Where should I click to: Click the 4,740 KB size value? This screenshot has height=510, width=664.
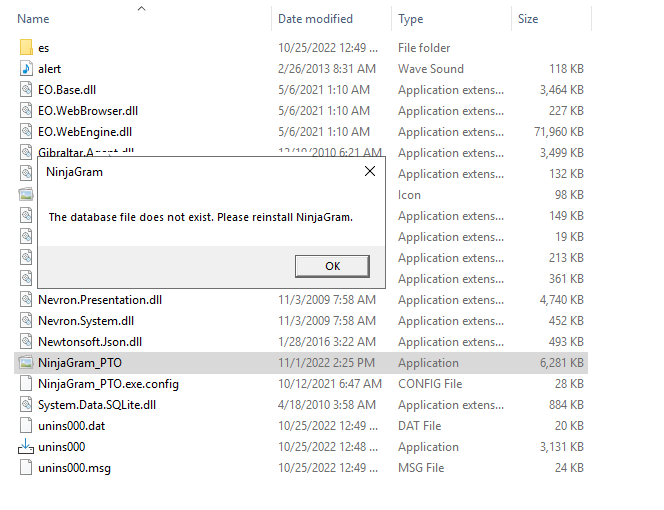coord(562,300)
